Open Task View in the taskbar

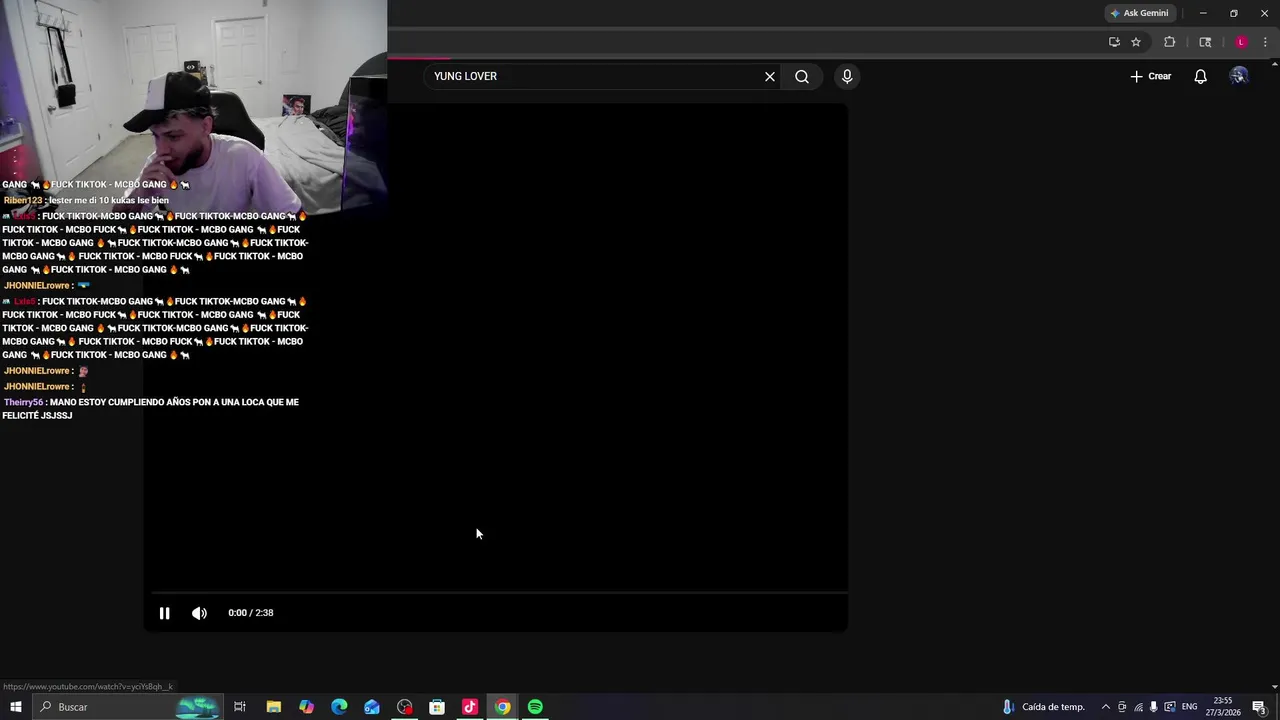pos(240,707)
